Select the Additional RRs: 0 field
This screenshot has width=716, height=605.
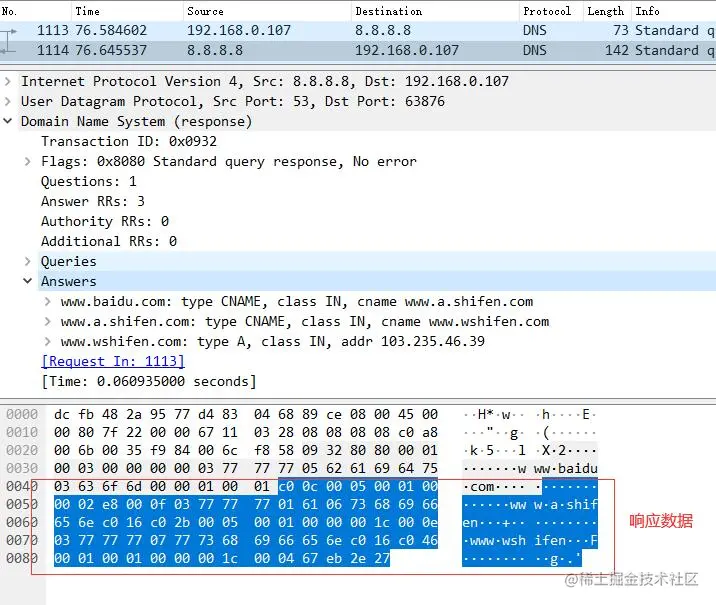click(x=109, y=242)
